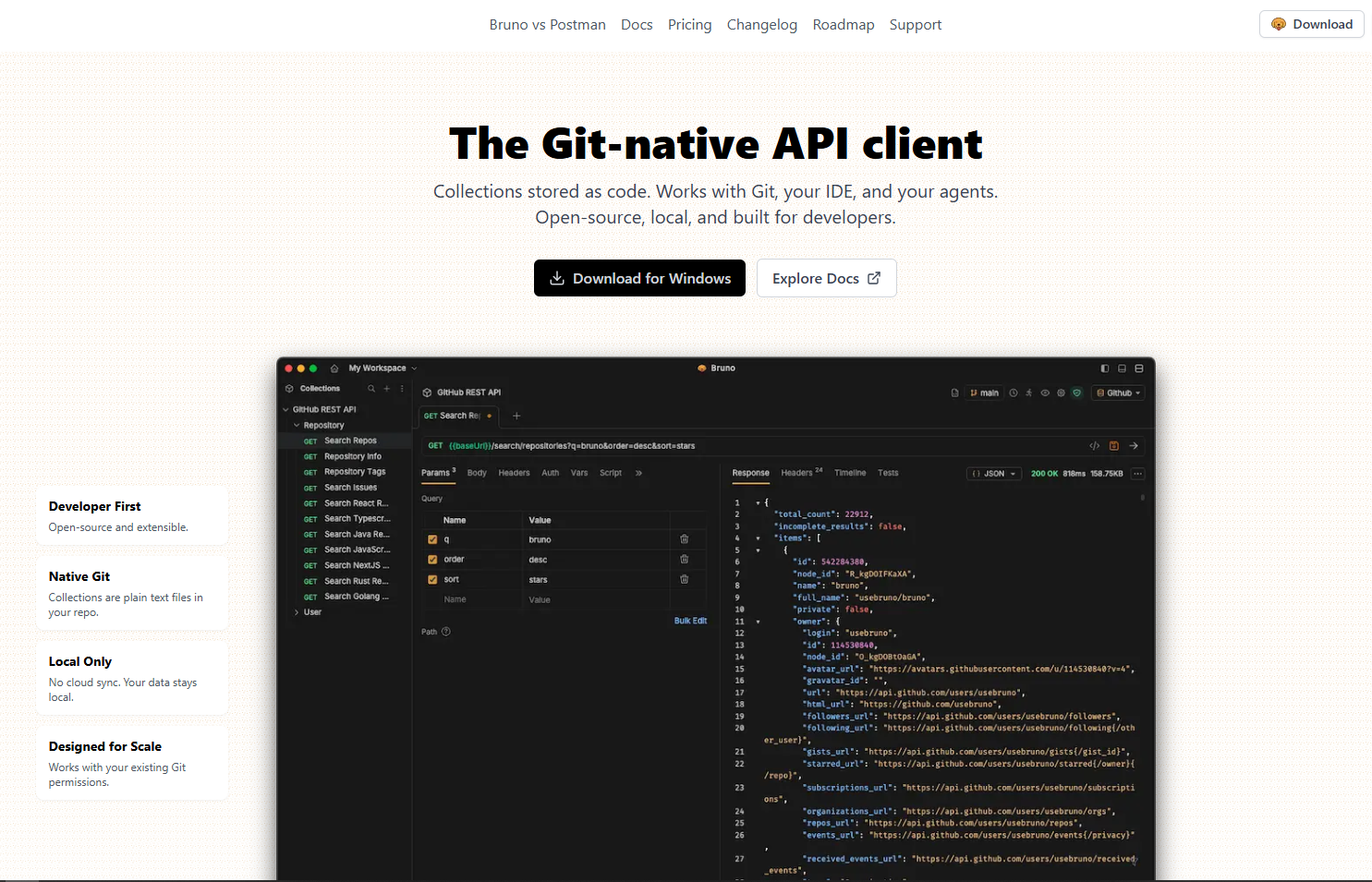Create new request with plus icon in sidebar

pos(386,389)
